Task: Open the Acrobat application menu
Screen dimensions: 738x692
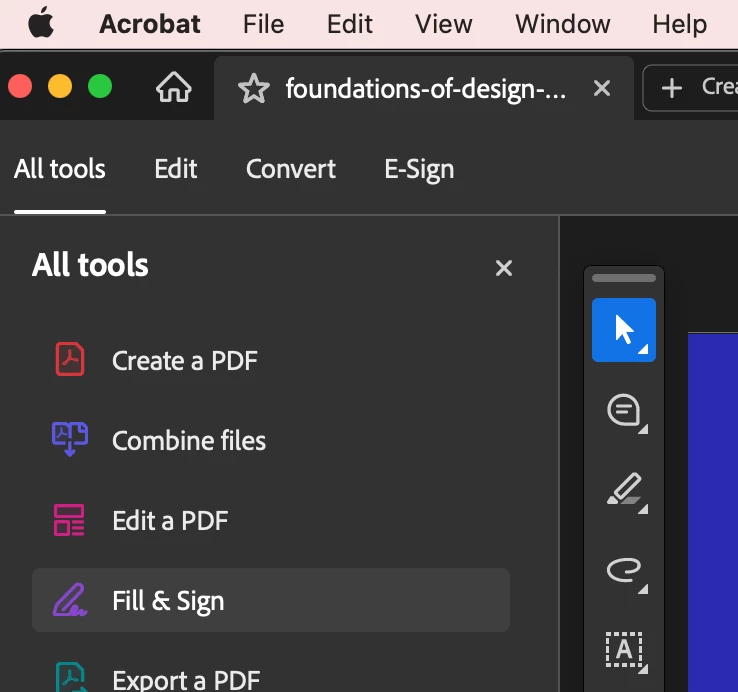Action: point(150,24)
